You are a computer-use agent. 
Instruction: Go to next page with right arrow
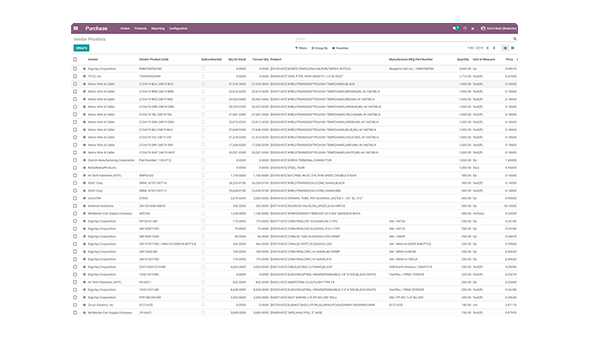[494, 48]
